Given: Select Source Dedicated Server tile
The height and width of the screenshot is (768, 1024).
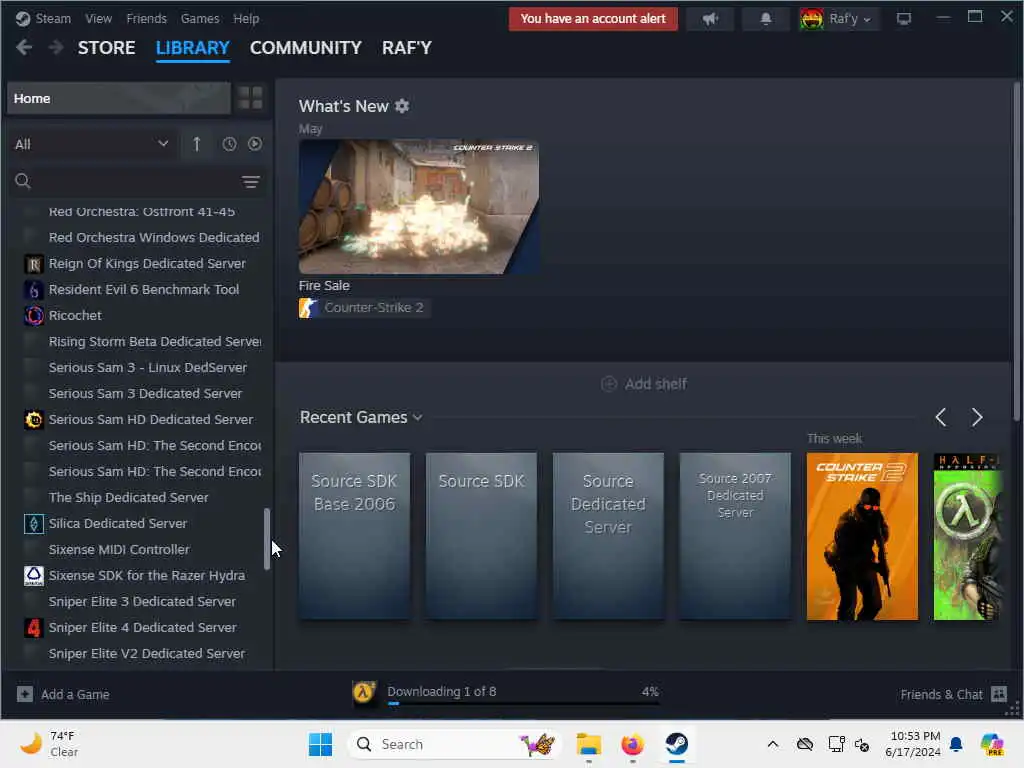Looking at the screenshot, I should (x=608, y=536).
